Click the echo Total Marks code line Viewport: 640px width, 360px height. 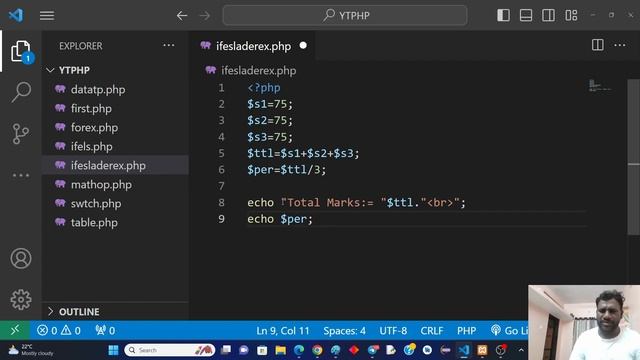[x=356, y=202]
